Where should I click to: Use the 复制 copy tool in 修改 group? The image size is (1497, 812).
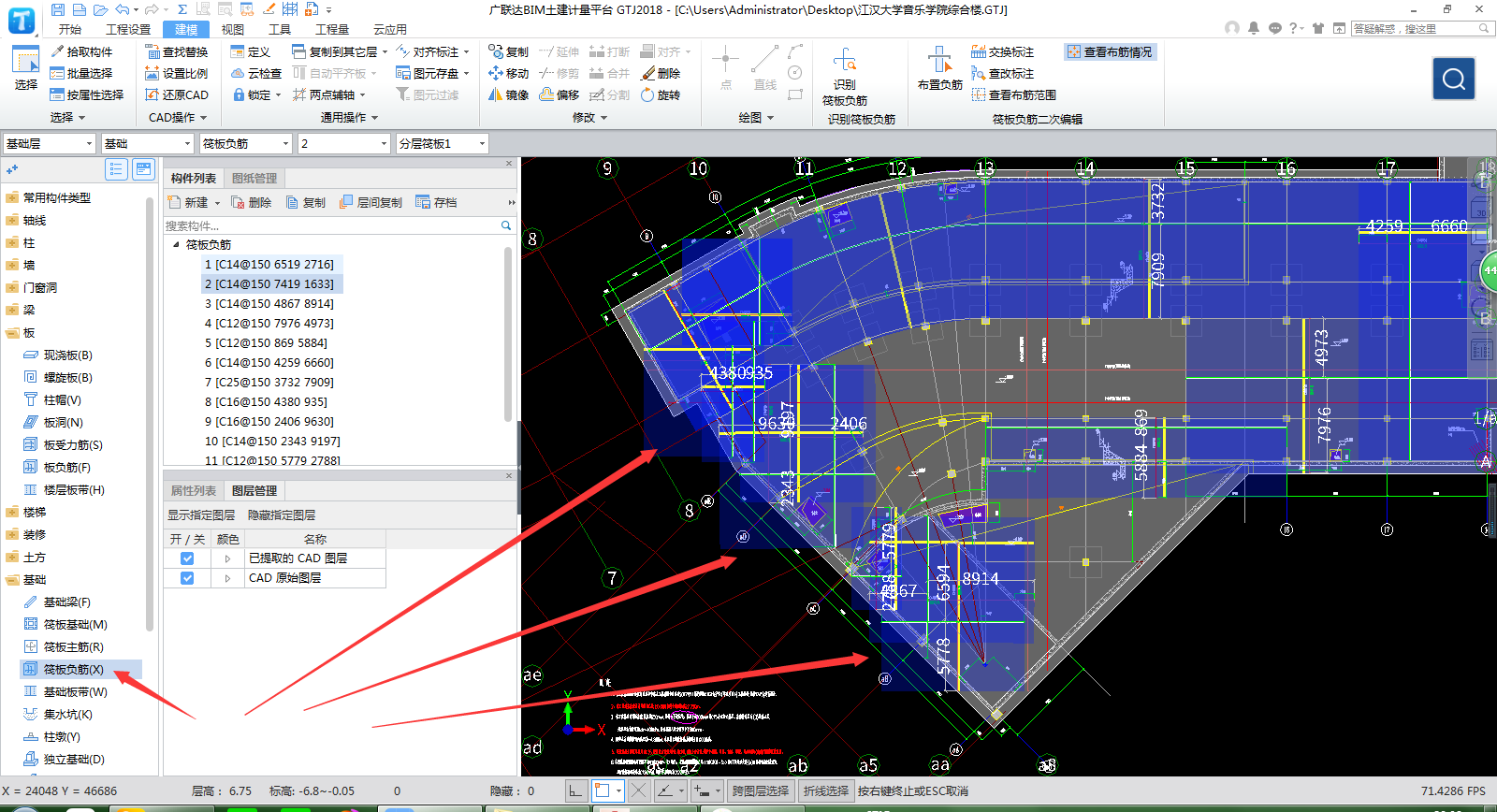coord(508,51)
